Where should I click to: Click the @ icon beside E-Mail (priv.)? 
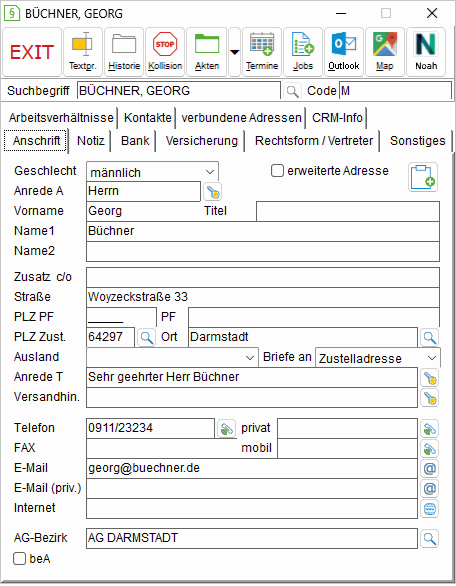pyautogui.click(x=429, y=488)
